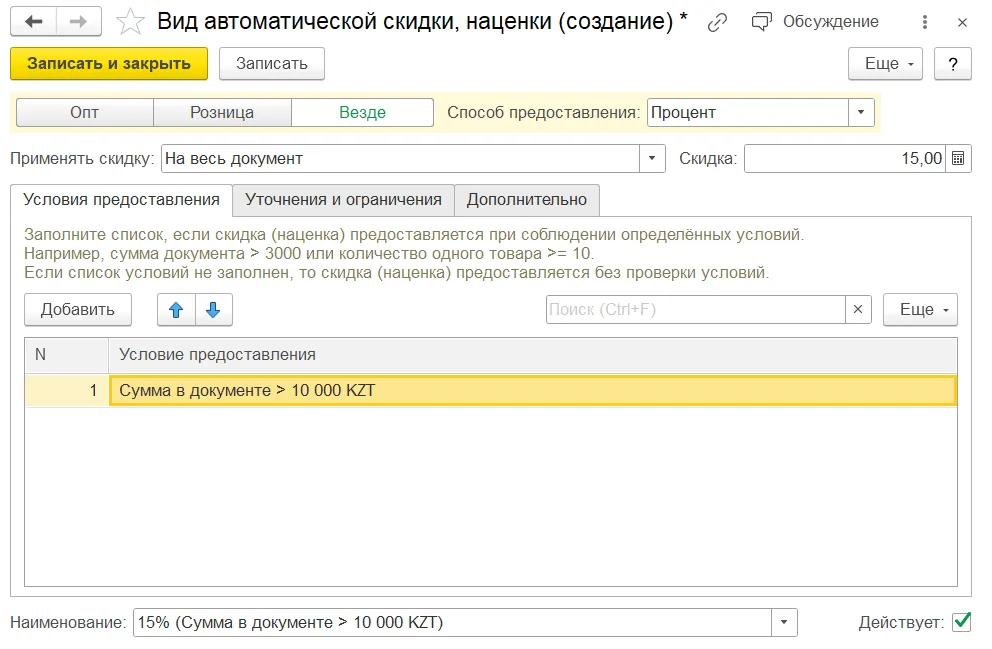The image size is (992, 649).
Task: Switch to Дополнительно tab
Action: click(x=527, y=200)
